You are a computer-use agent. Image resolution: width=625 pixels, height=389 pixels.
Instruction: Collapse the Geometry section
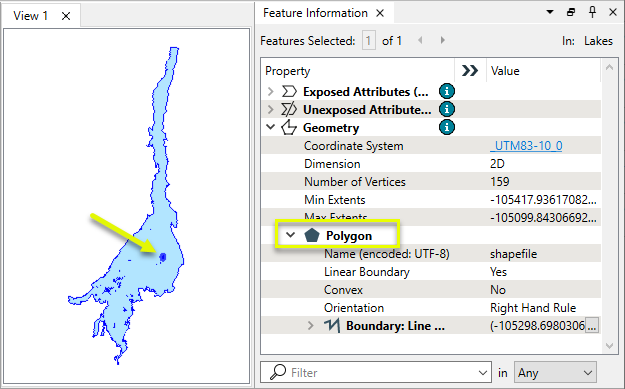tap(271, 127)
